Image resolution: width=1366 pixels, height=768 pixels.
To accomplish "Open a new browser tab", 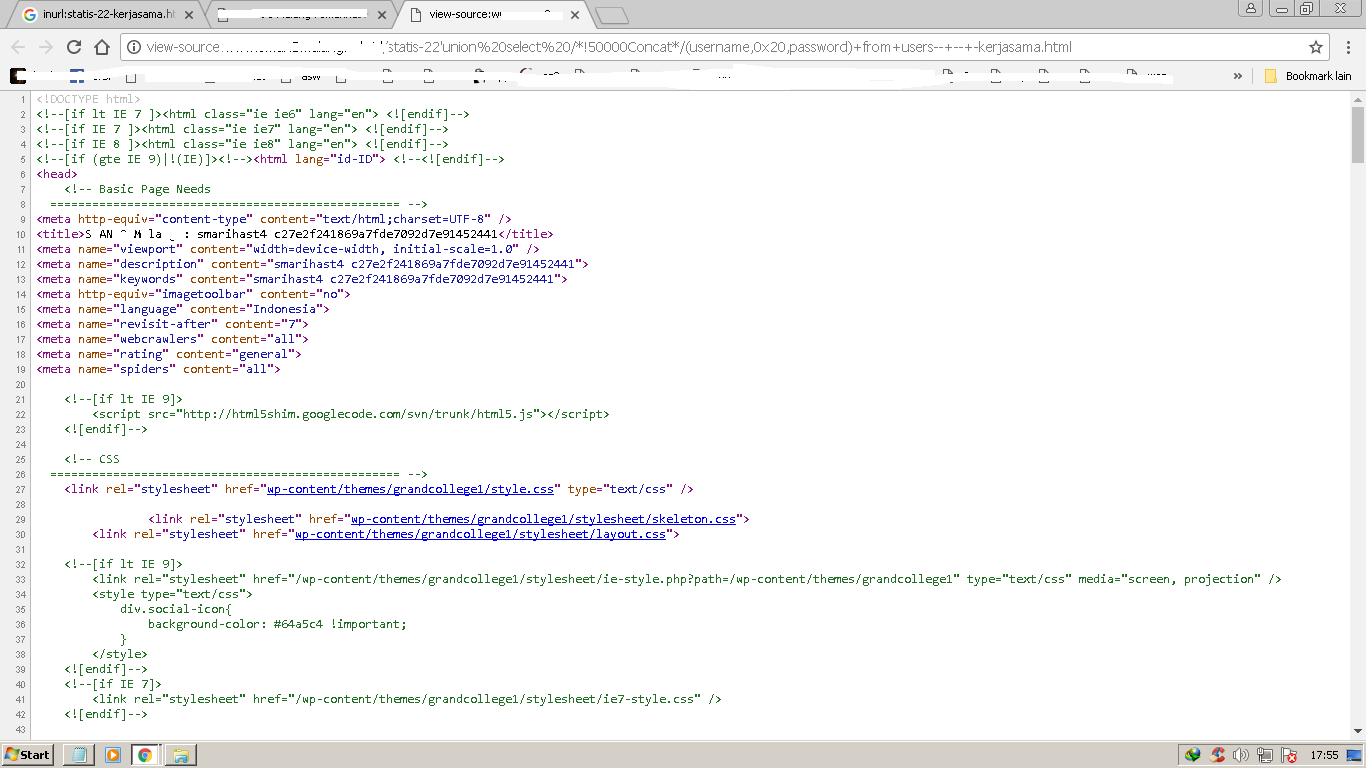I will [611, 15].
